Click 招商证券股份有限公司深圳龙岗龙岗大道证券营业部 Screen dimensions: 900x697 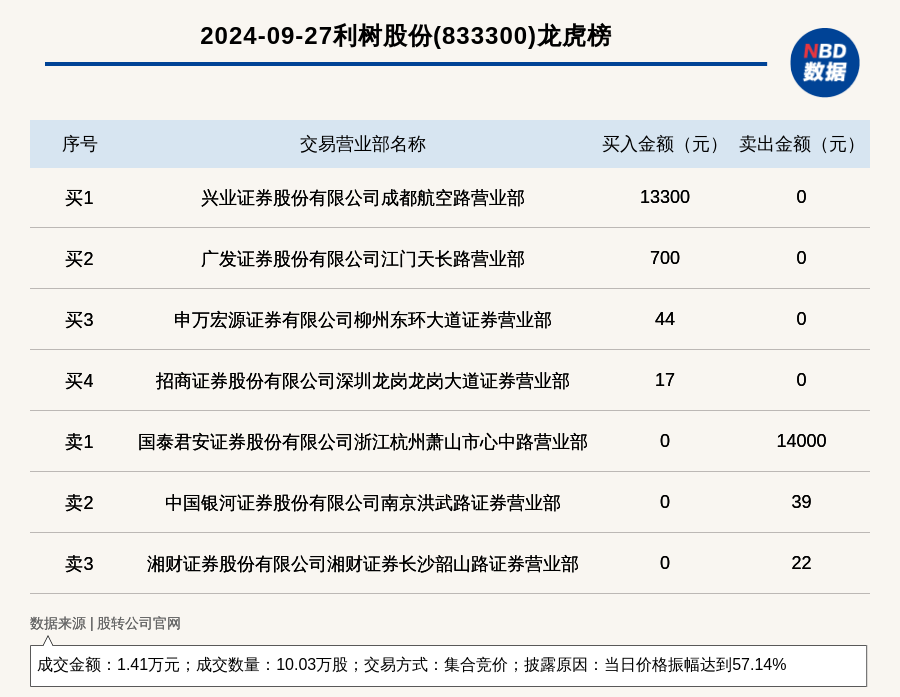[363, 381]
